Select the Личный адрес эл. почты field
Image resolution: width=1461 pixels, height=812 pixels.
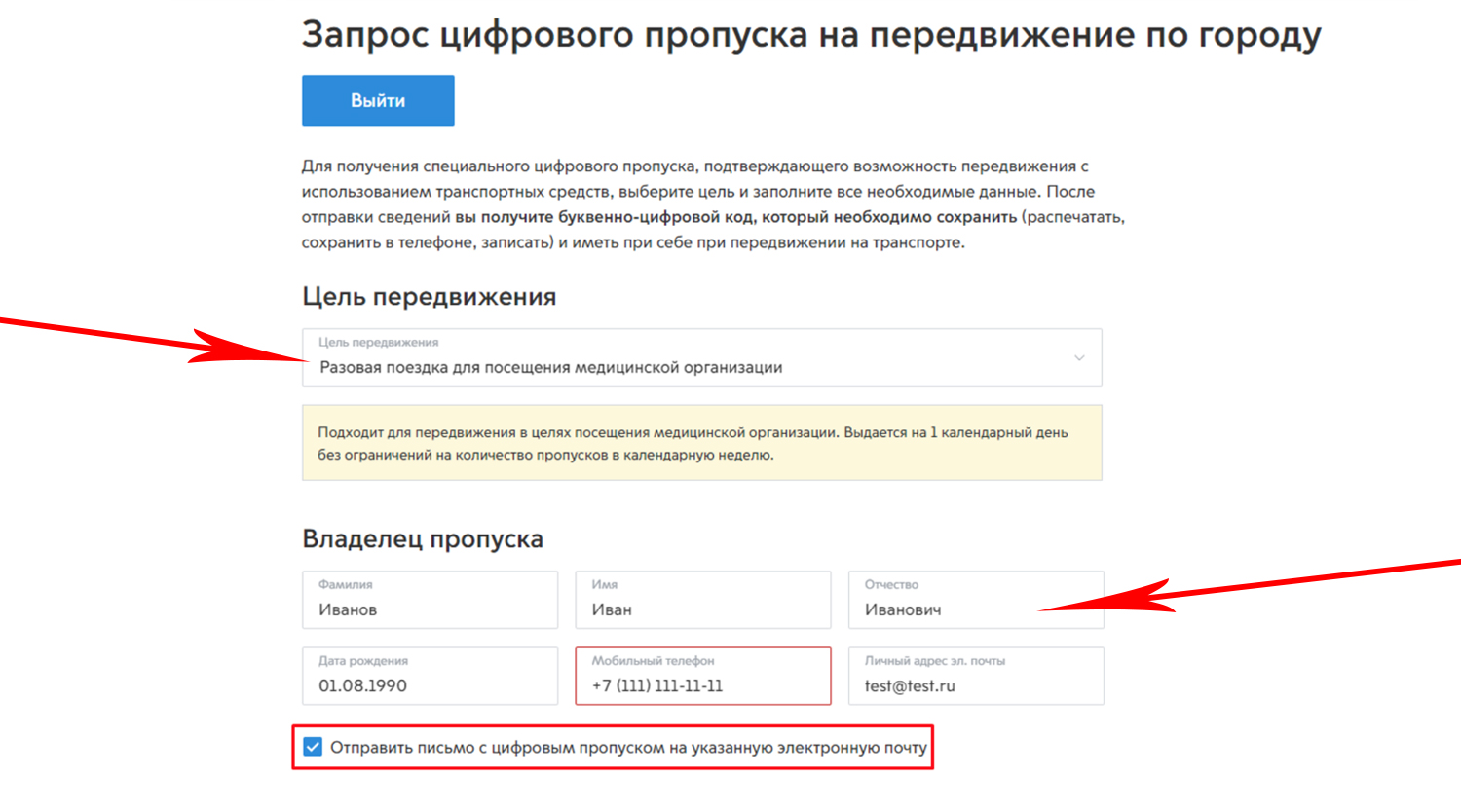click(x=976, y=676)
